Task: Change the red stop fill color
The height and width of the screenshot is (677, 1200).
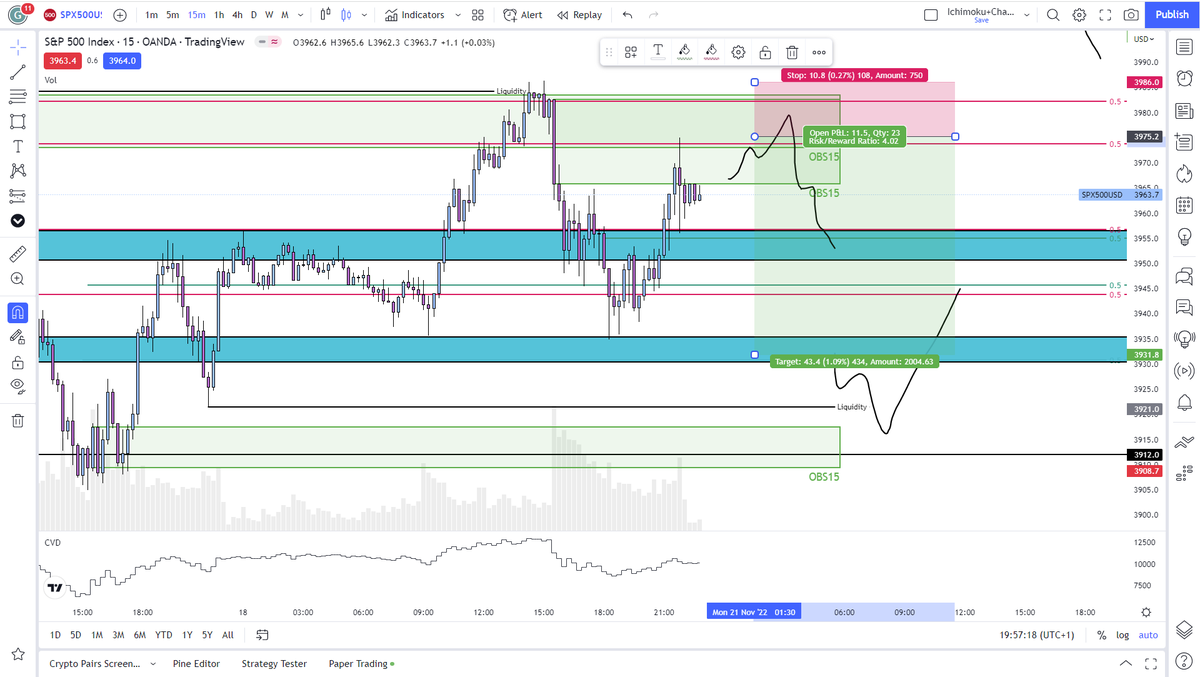Action: tap(711, 52)
